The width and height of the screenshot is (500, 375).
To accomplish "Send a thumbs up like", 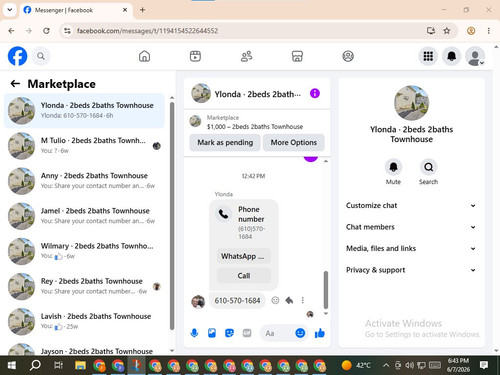I will click(x=320, y=333).
